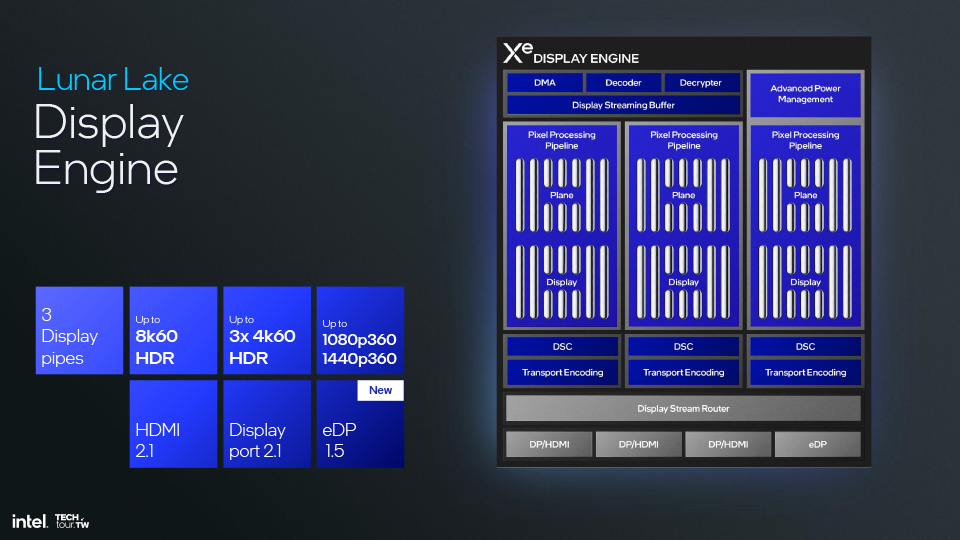Select the 3 Display pipes tile
Viewport: 960px width, 540px height.
(x=79, y=330)
